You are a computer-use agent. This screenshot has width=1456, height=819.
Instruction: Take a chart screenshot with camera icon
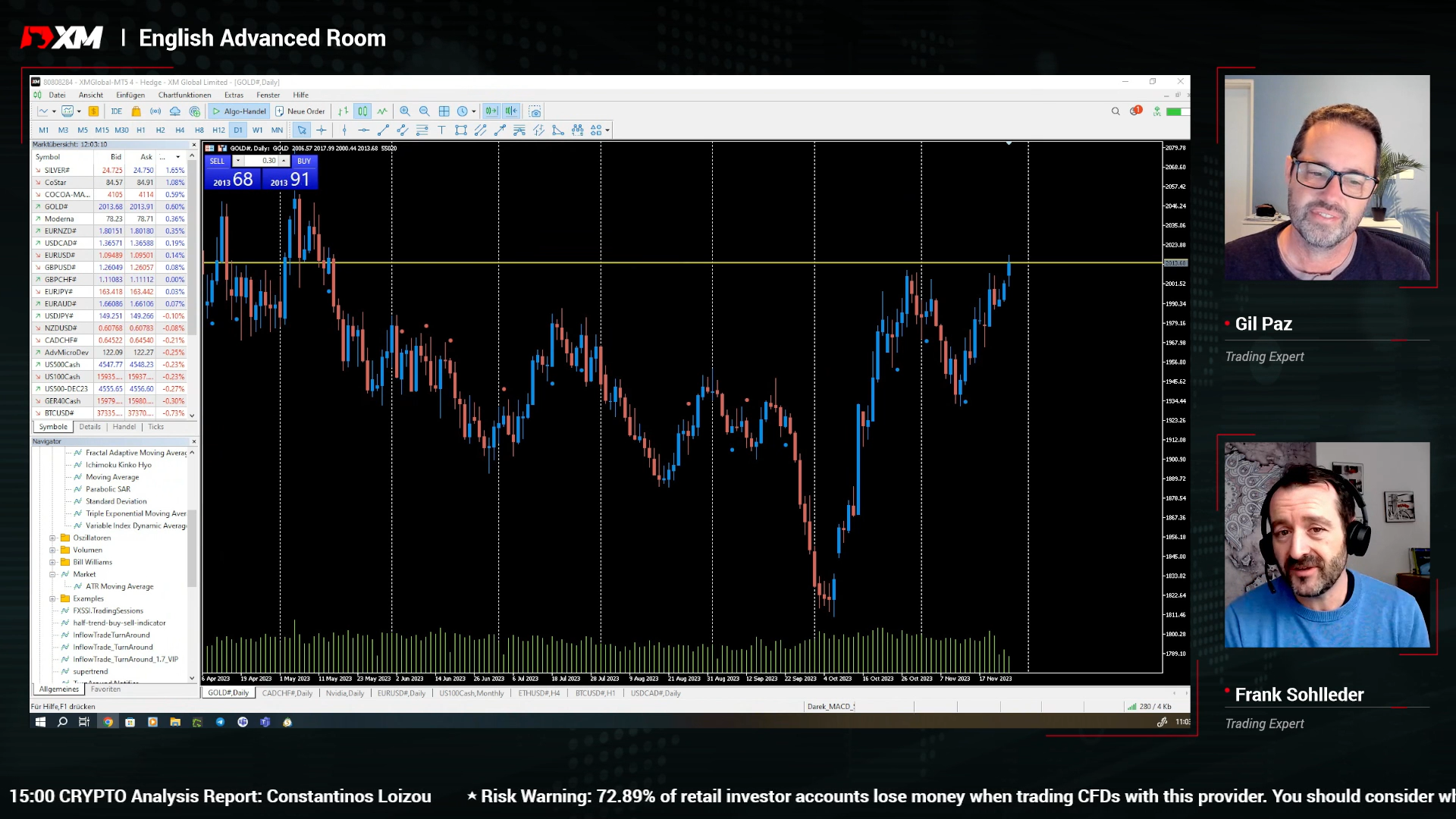click(535, 111)
